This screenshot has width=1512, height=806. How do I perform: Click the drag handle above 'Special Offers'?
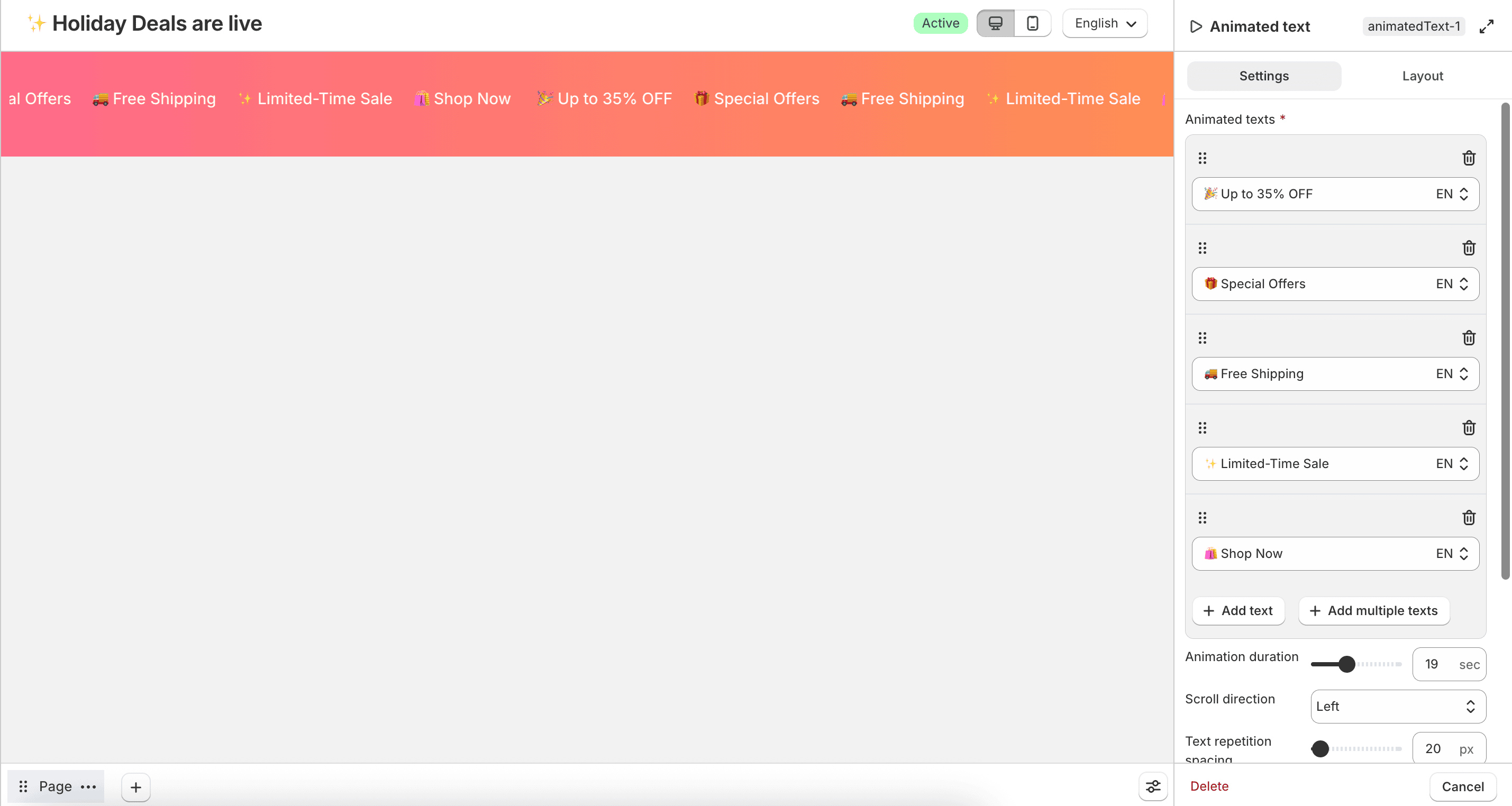[1202, 248]
